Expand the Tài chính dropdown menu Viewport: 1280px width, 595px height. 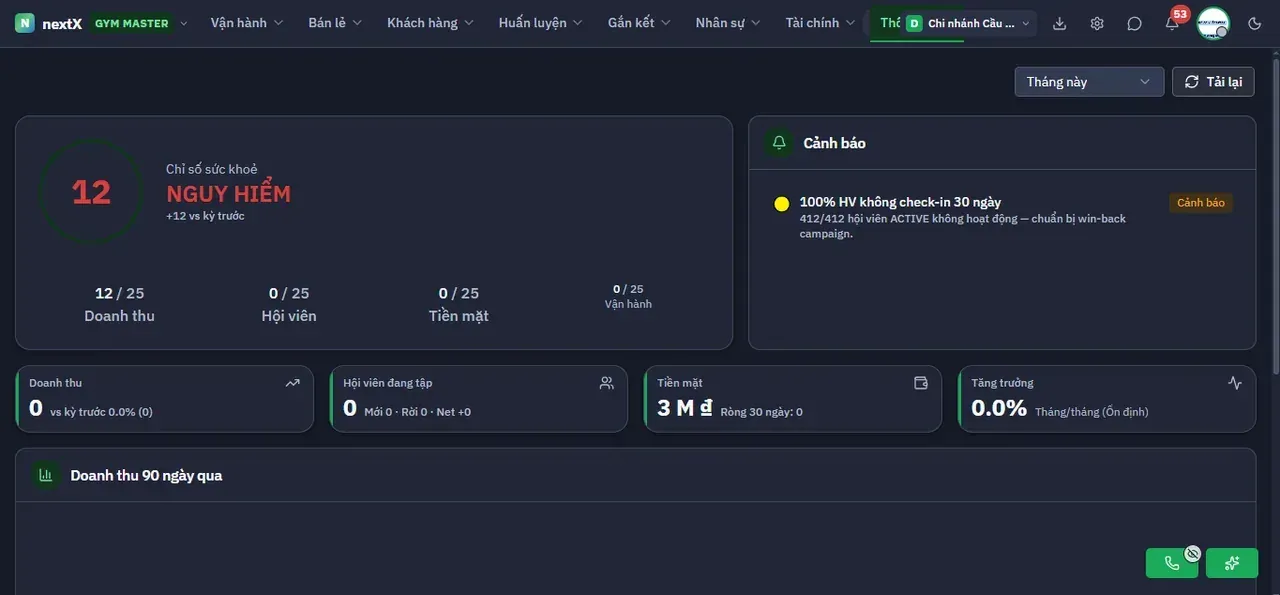[x=820, y=23]
